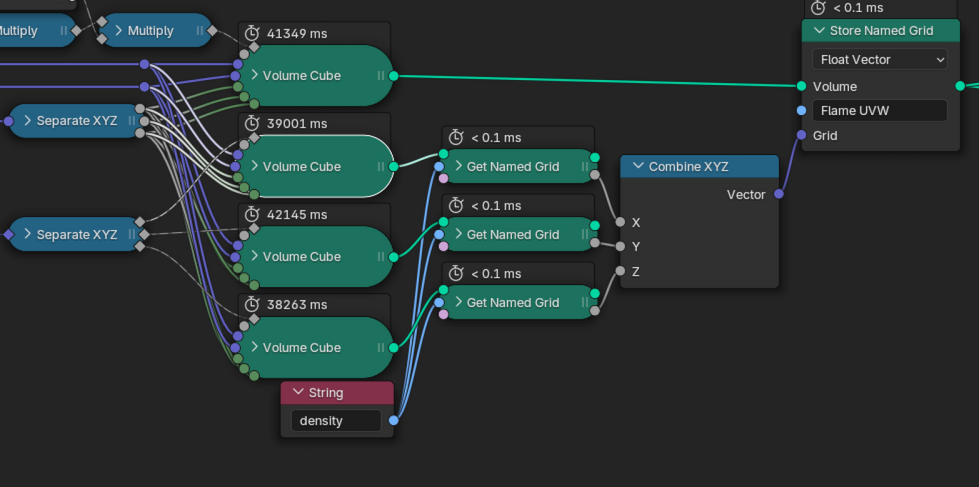Click clock icon above Get Named Grid wired to Y
979x487 pixels.
456,205
